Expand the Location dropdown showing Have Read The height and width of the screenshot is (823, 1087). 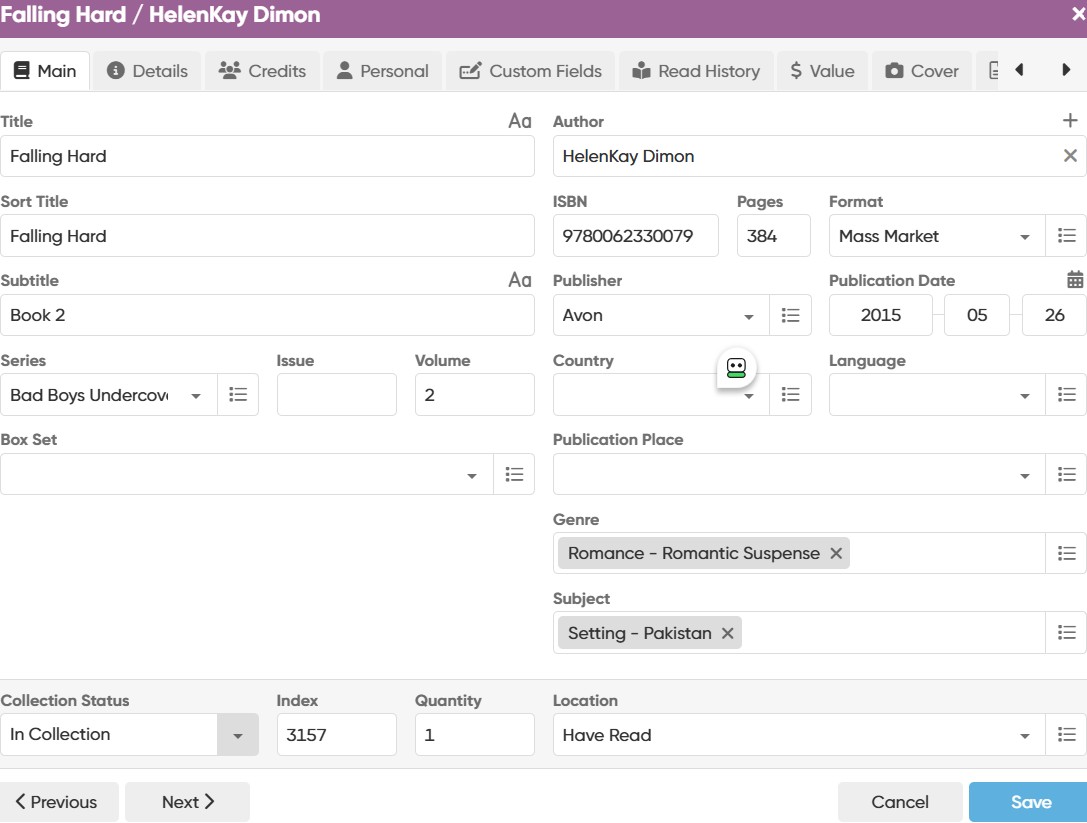(1024, 736)
